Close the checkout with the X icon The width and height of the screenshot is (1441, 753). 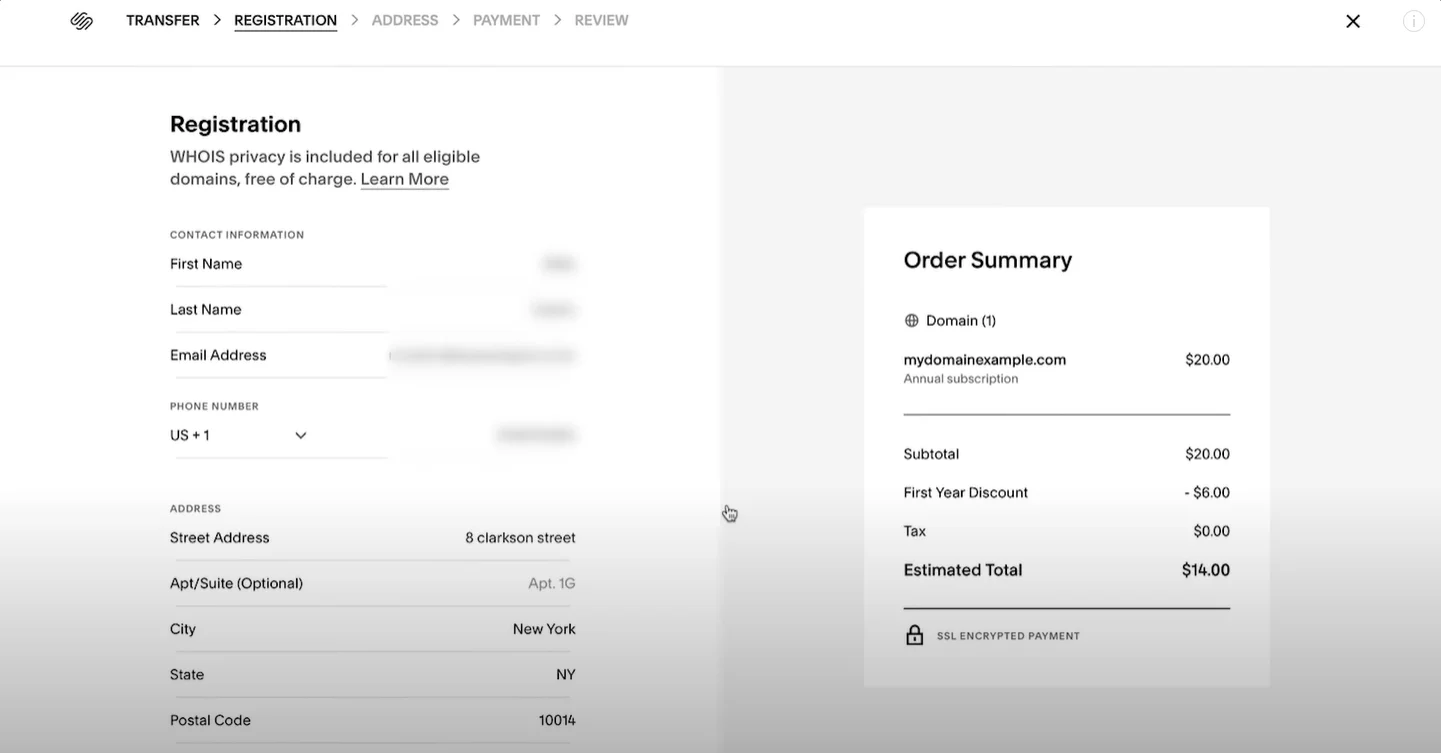[1352, 21]
